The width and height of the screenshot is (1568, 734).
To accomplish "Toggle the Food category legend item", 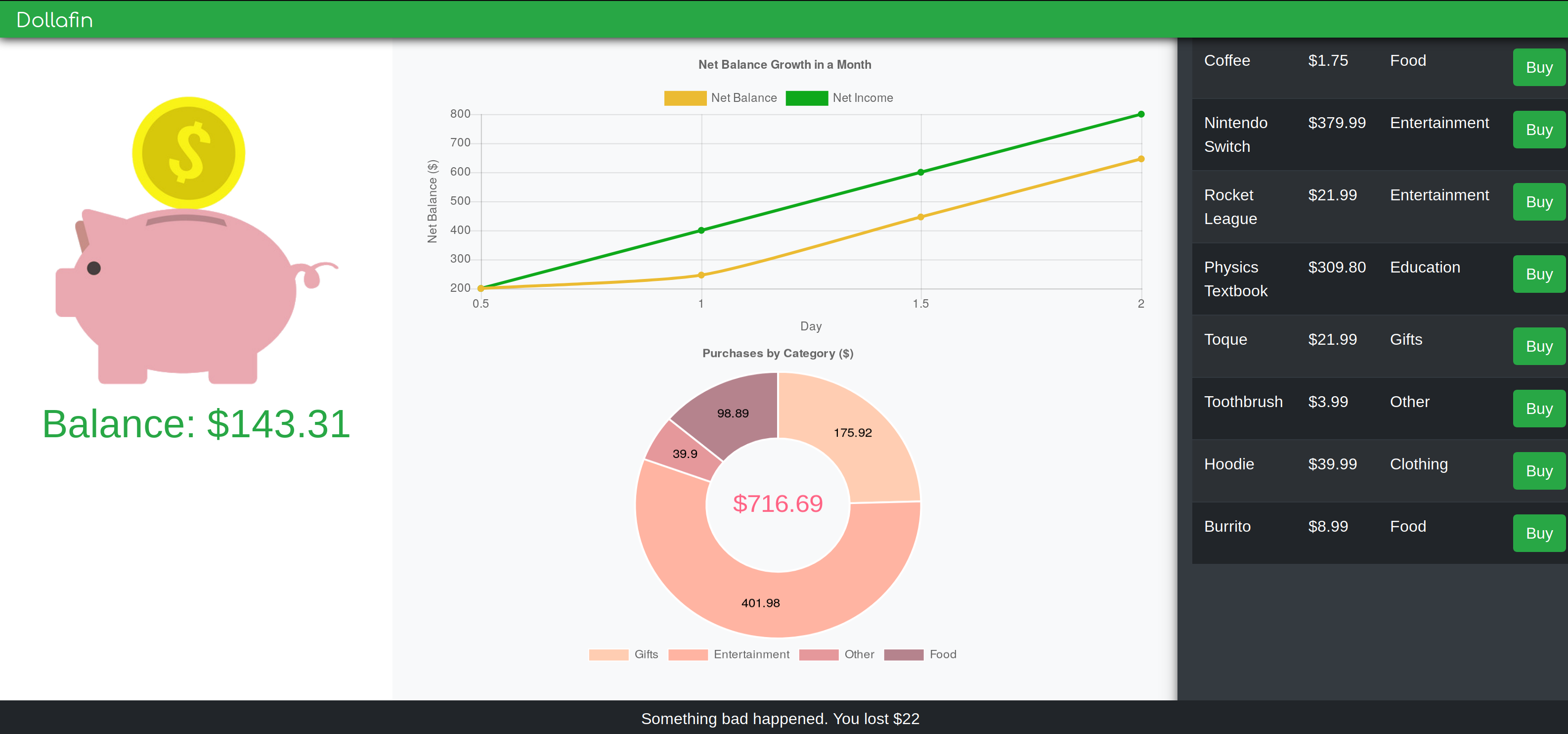I will coord(920,654).
